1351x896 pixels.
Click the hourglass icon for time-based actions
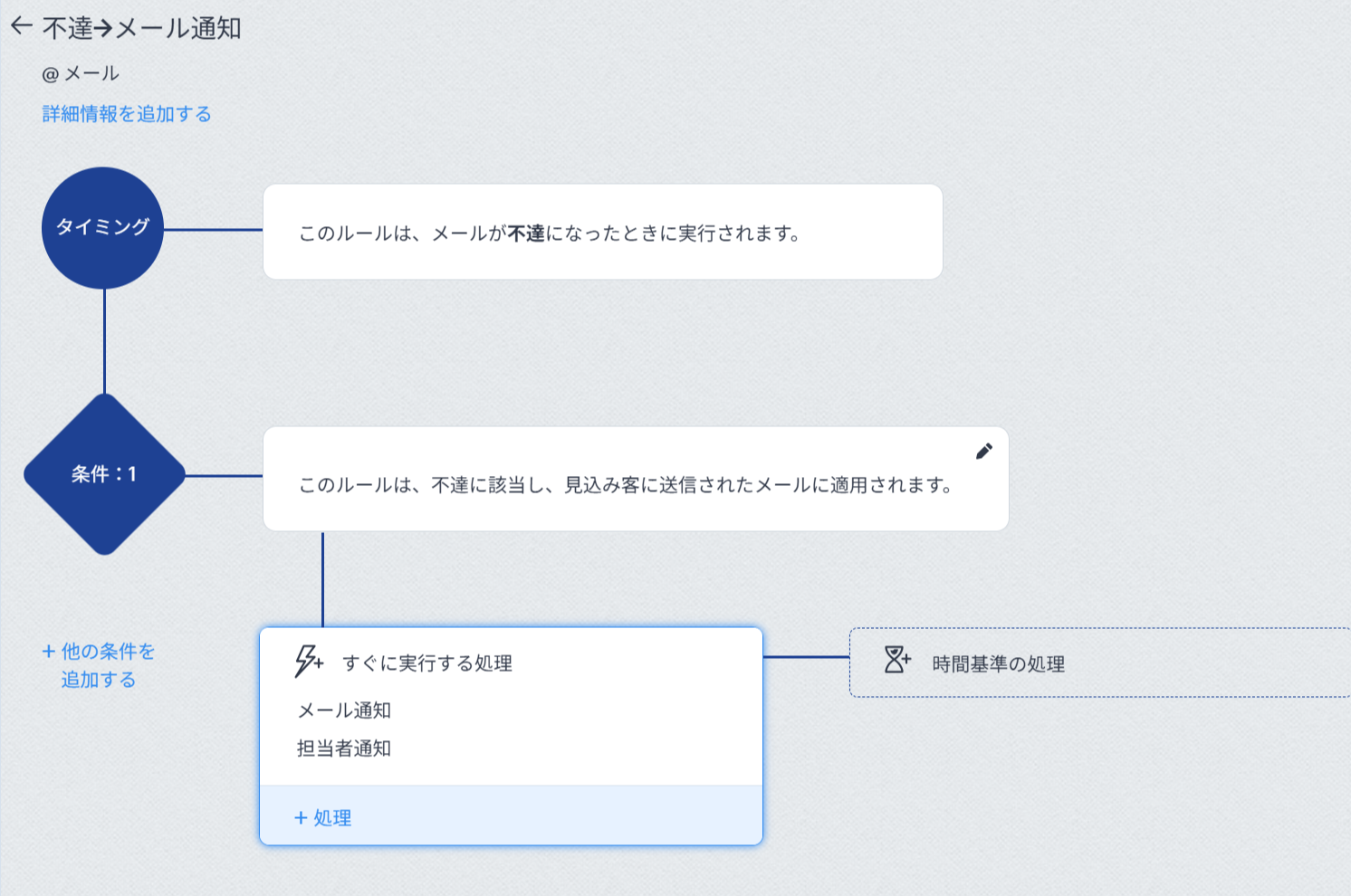pyautogui.click(x=896, y=660)
